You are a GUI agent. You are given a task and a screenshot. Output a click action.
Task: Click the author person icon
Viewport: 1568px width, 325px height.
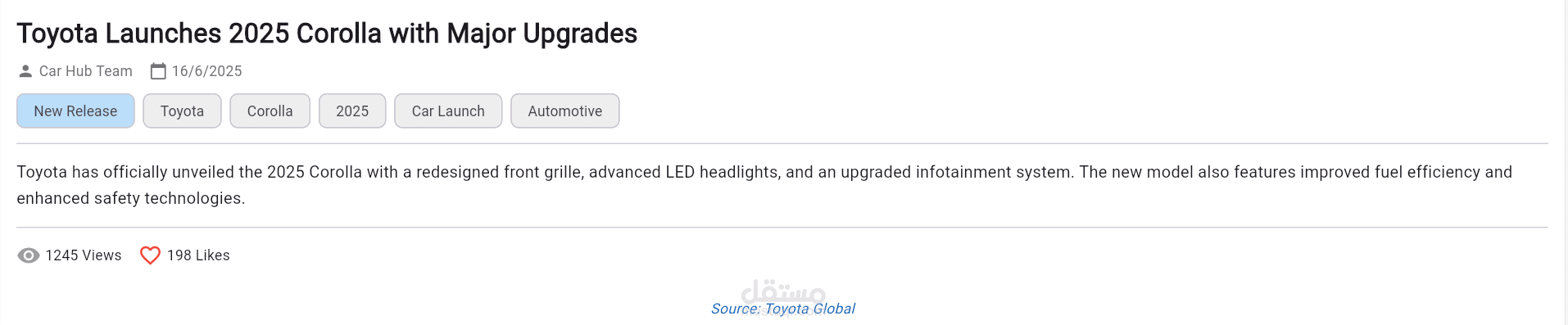tap(25, 71)
